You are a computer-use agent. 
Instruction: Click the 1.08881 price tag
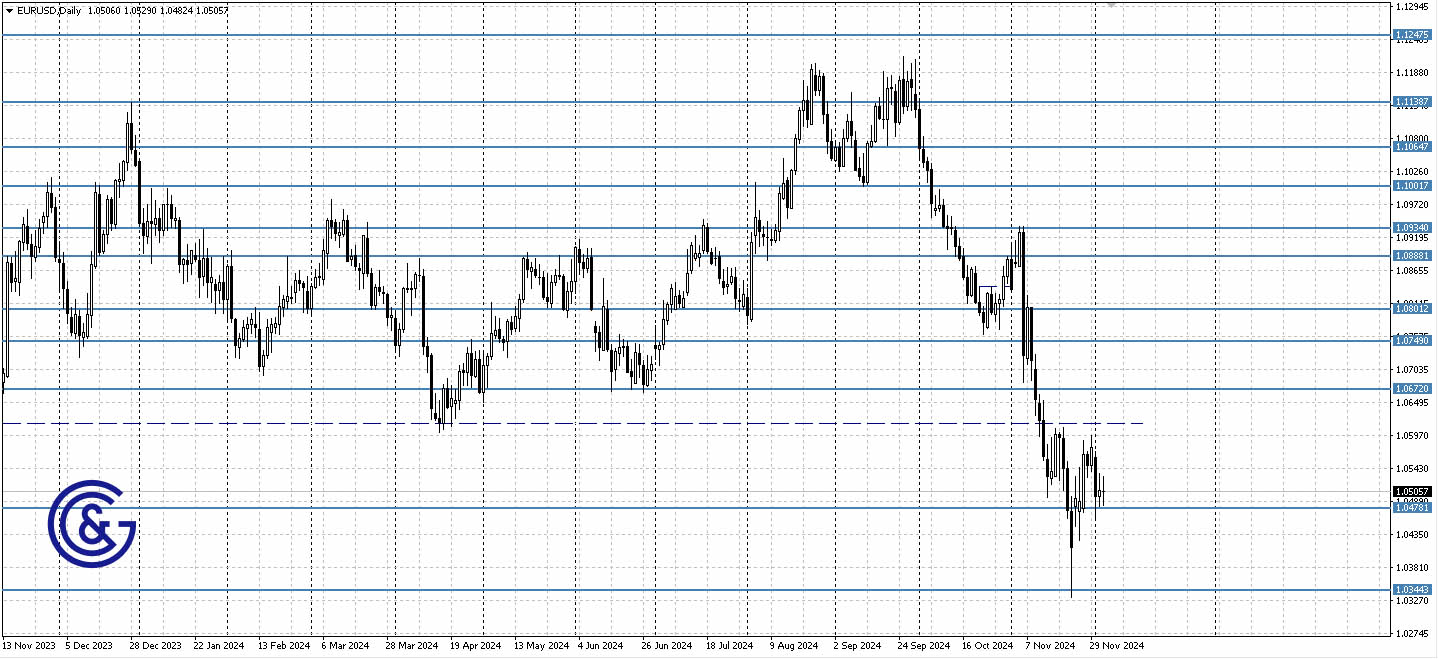[x=1412, y=256]
